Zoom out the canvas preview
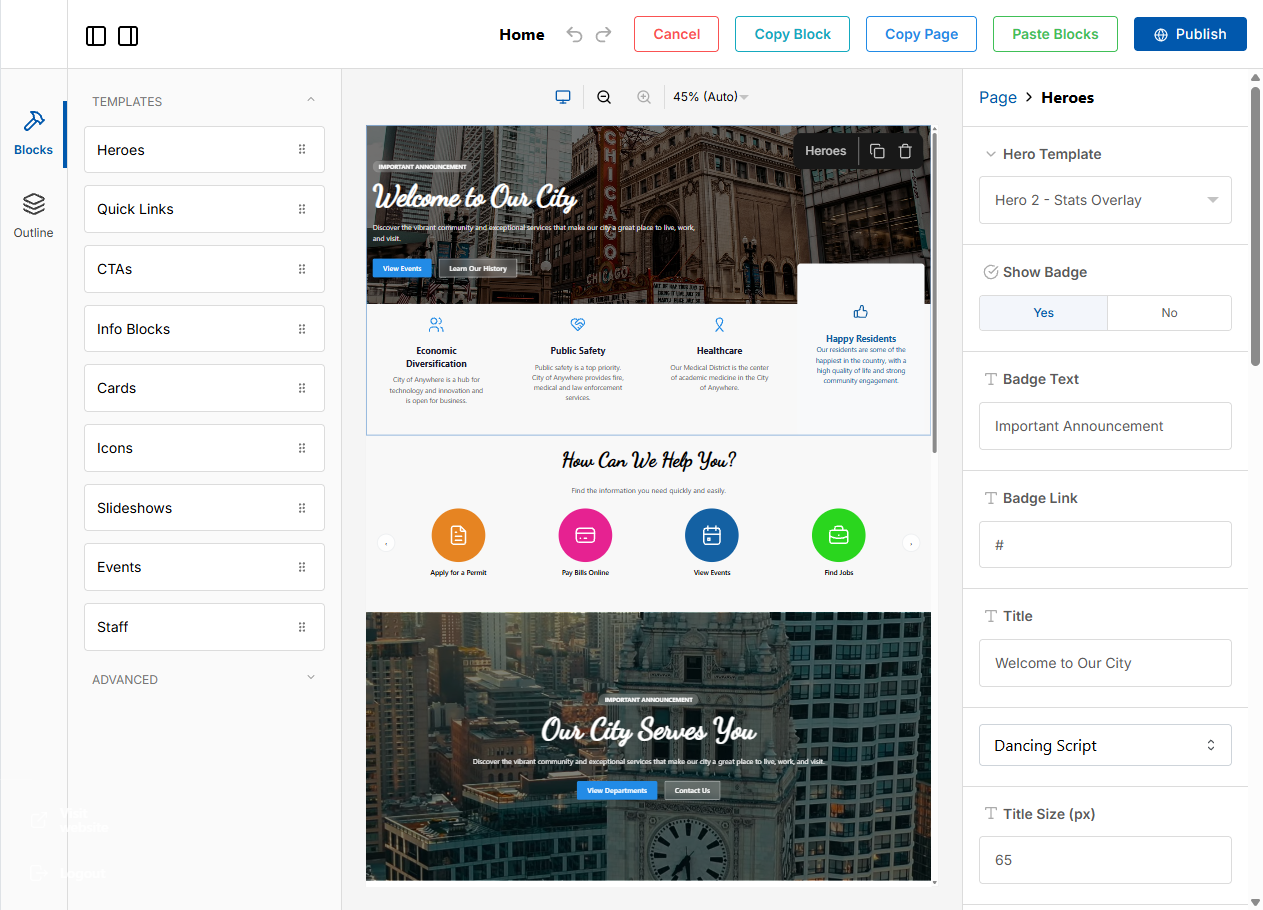This screenshot has height=910, width=1263. tap(604, 97)
